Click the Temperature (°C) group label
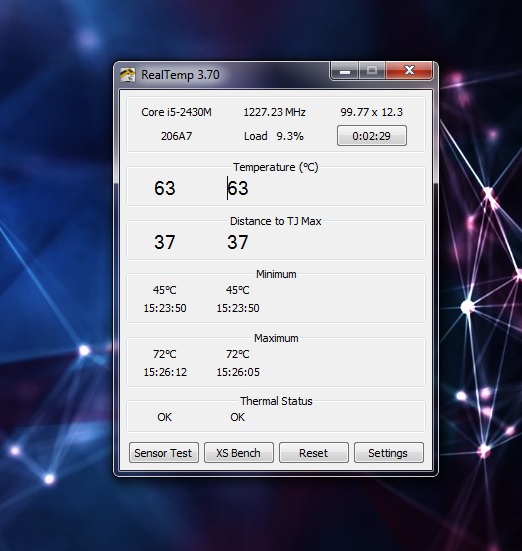 [276, 167]
